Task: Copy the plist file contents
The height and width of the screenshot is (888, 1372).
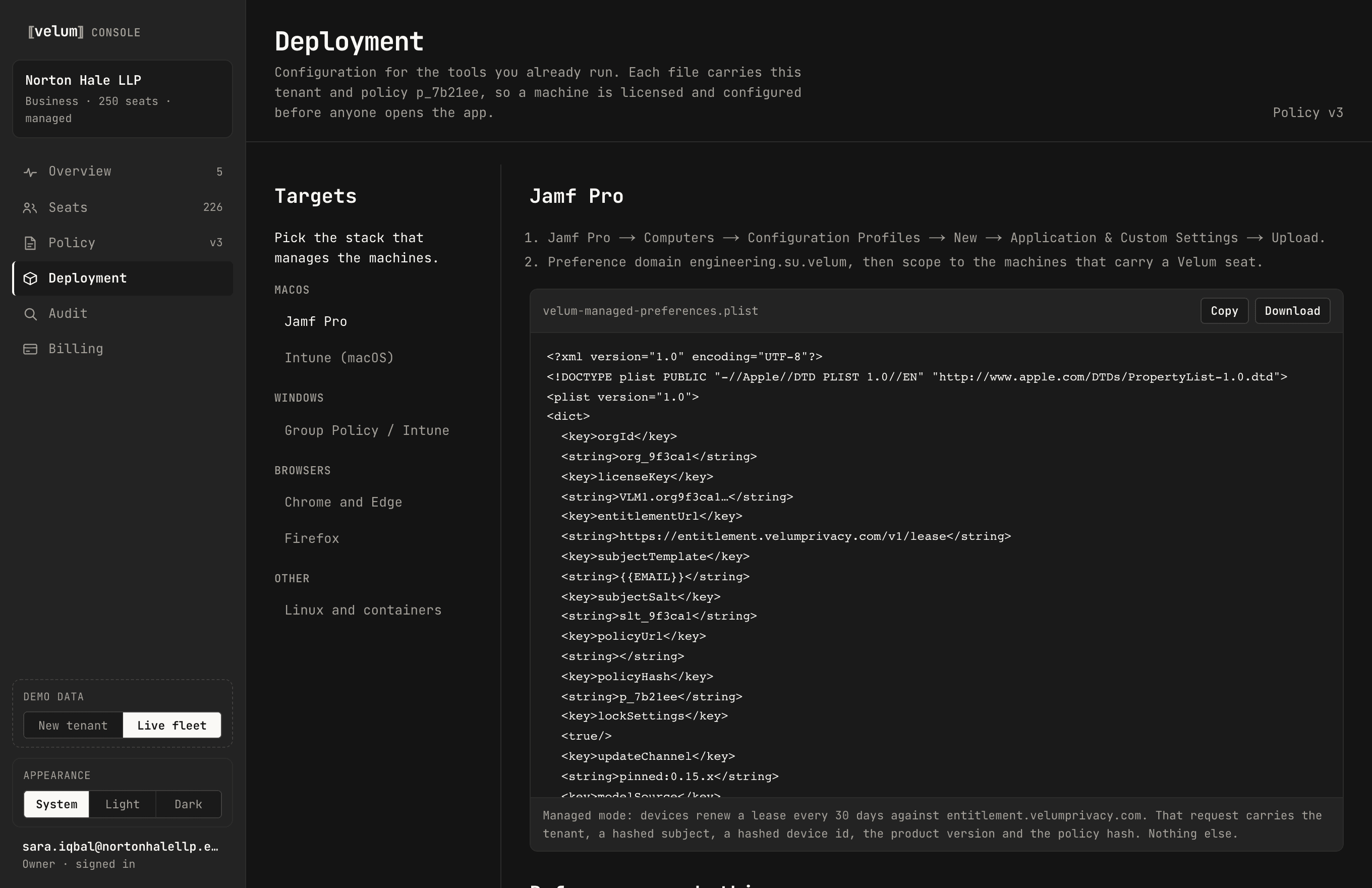Action: [x=1224, y=311]
